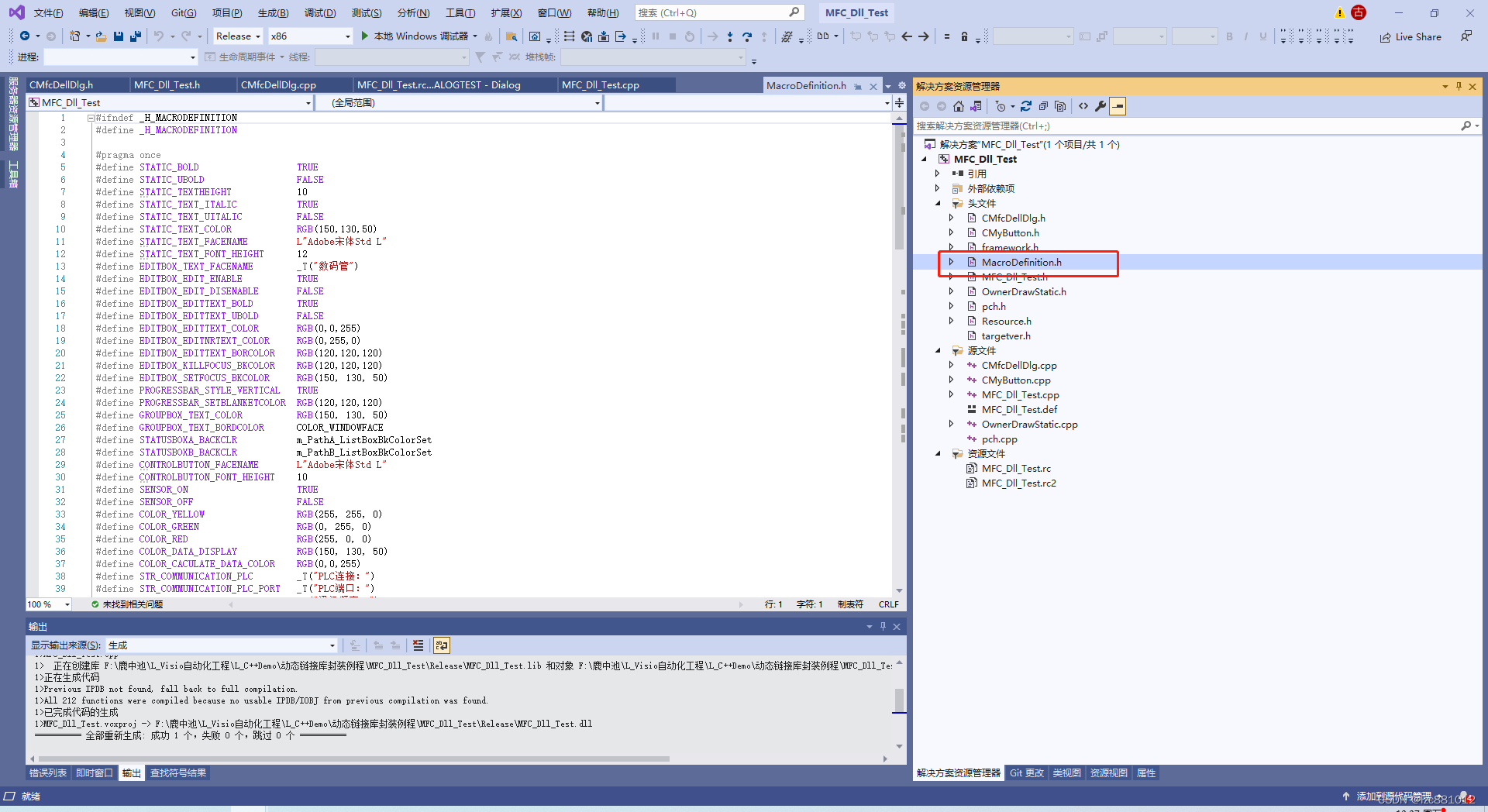Image resolution: width=1488 pixels, height=812 pixels.
Task: Pin the MacroDefinition.h tab
Action: (858, 86)
